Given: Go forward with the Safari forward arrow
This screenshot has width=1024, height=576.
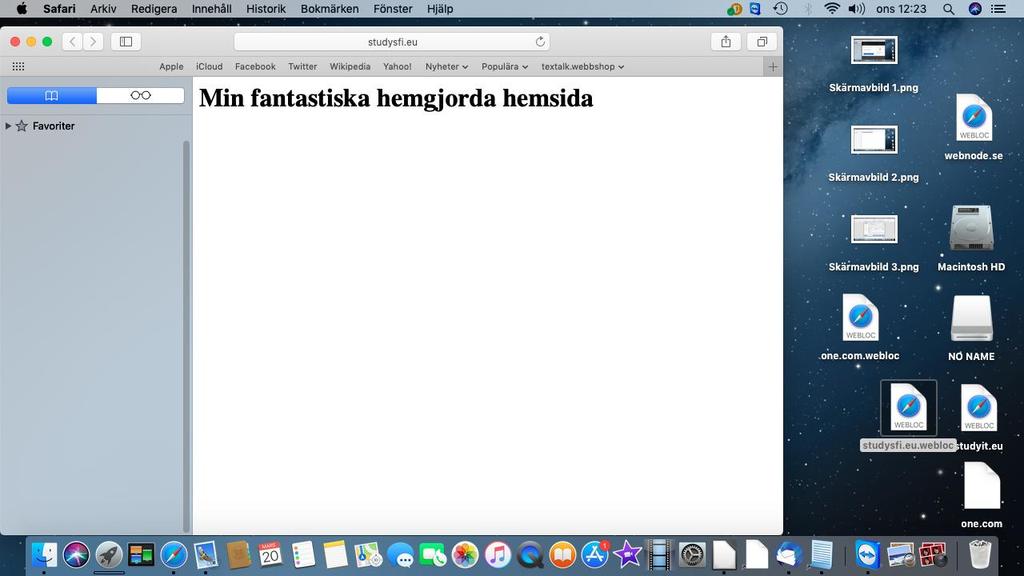Looking at the screenshot, I should [x=93, y=42].
